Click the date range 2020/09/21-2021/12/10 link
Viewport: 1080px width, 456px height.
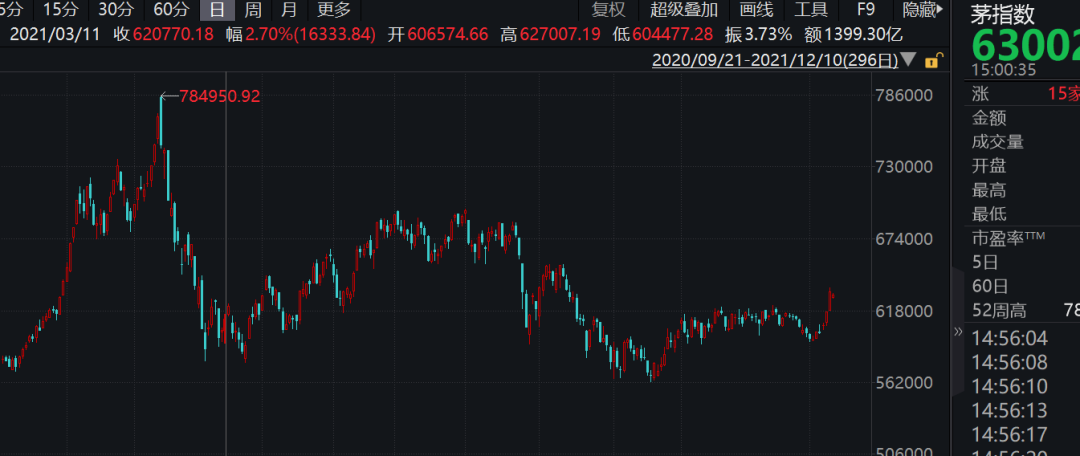(x=775, y=61)
